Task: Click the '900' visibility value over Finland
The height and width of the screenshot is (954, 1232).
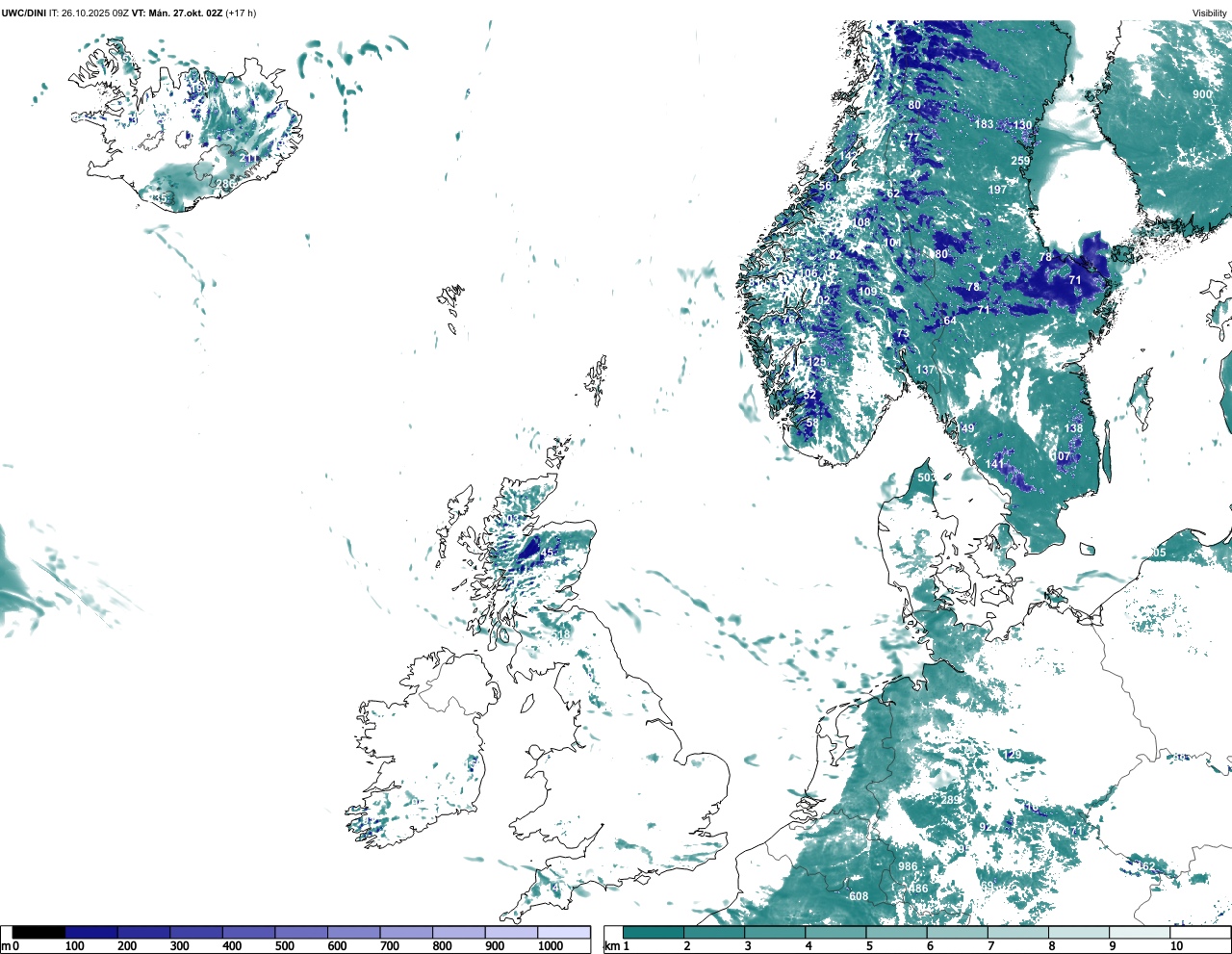Action: 1202,94
